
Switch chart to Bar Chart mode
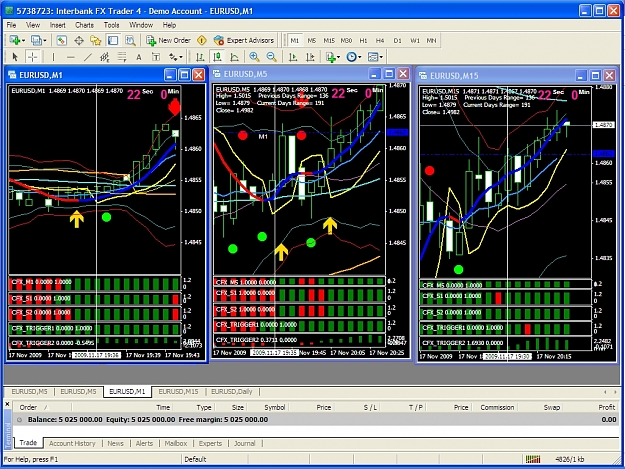(200, 57)
